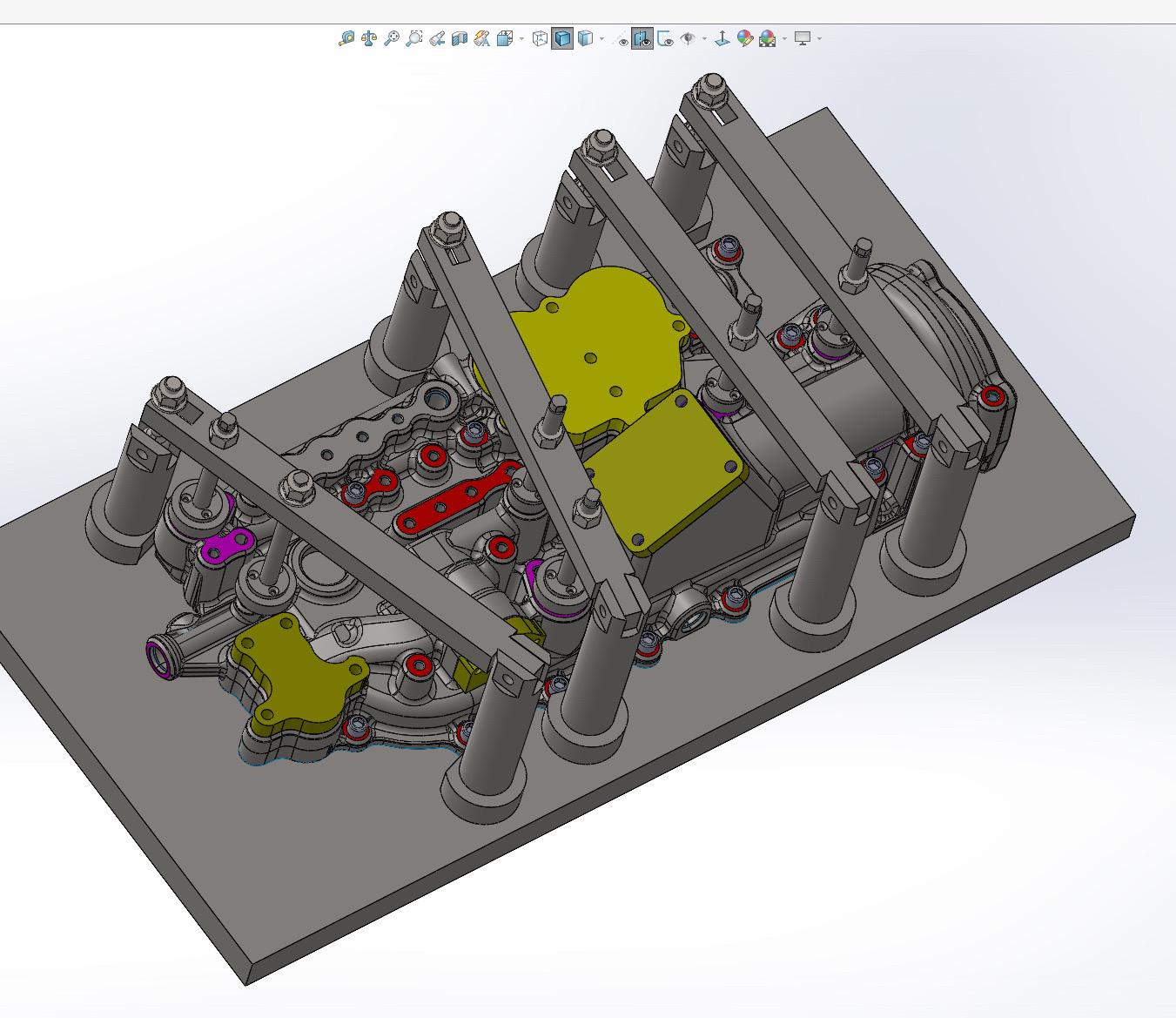The image size is (1176, 1018).
Task: Switch display style to Wireframe
Action: point(540,38)
